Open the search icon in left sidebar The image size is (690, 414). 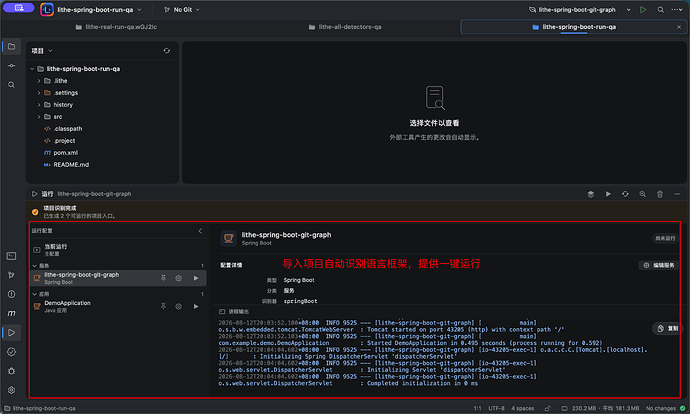pyautogui.click(x=11, y=85)
